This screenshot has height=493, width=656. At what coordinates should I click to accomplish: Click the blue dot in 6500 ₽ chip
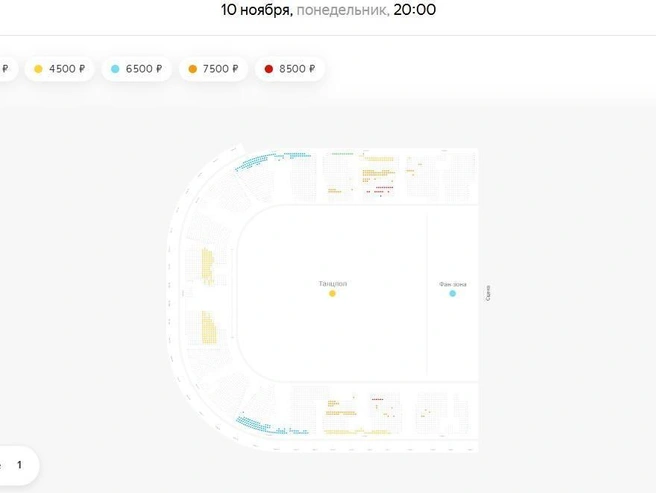[x=115, y=69]
